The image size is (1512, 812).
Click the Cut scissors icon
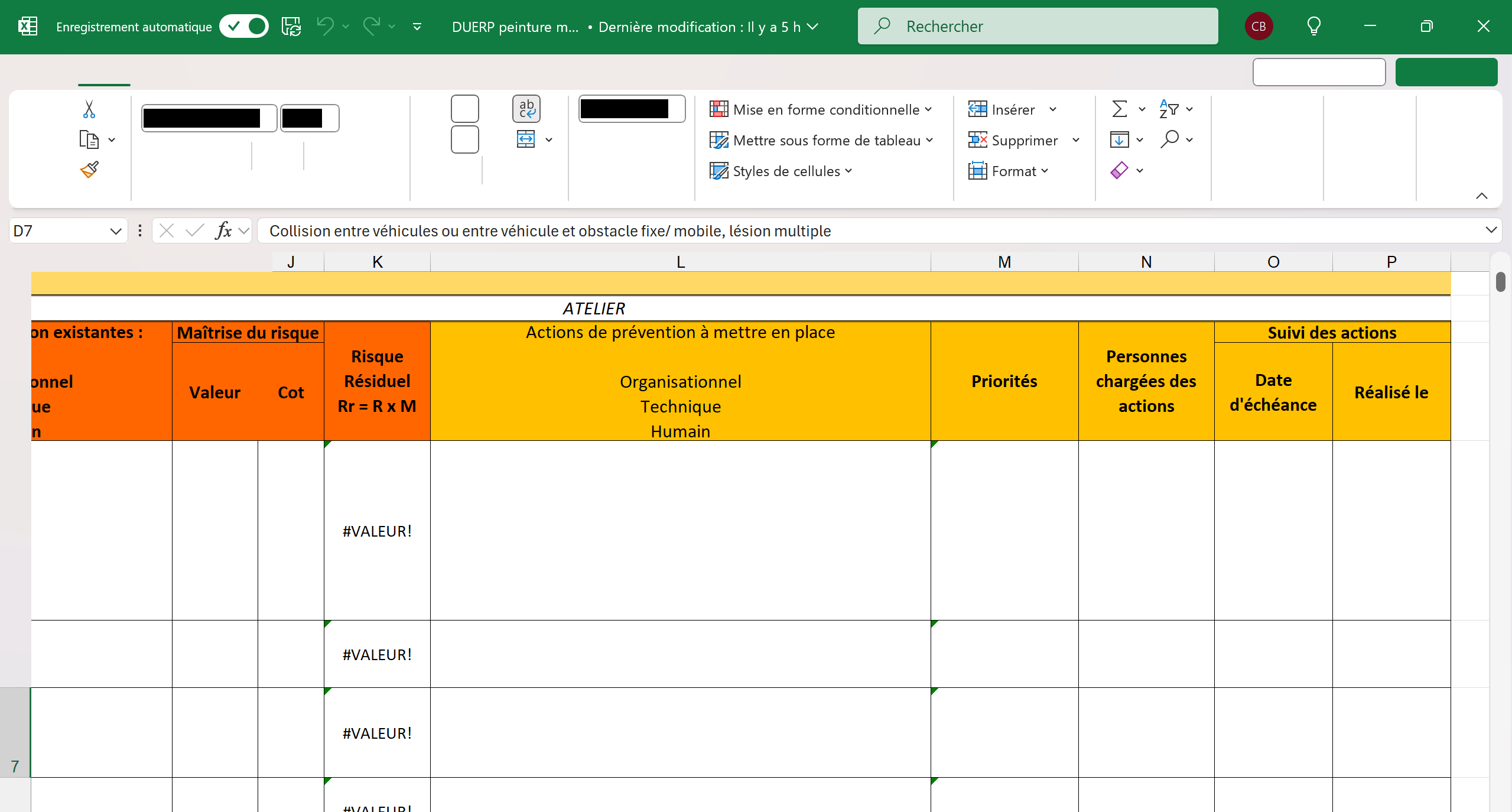89,109
